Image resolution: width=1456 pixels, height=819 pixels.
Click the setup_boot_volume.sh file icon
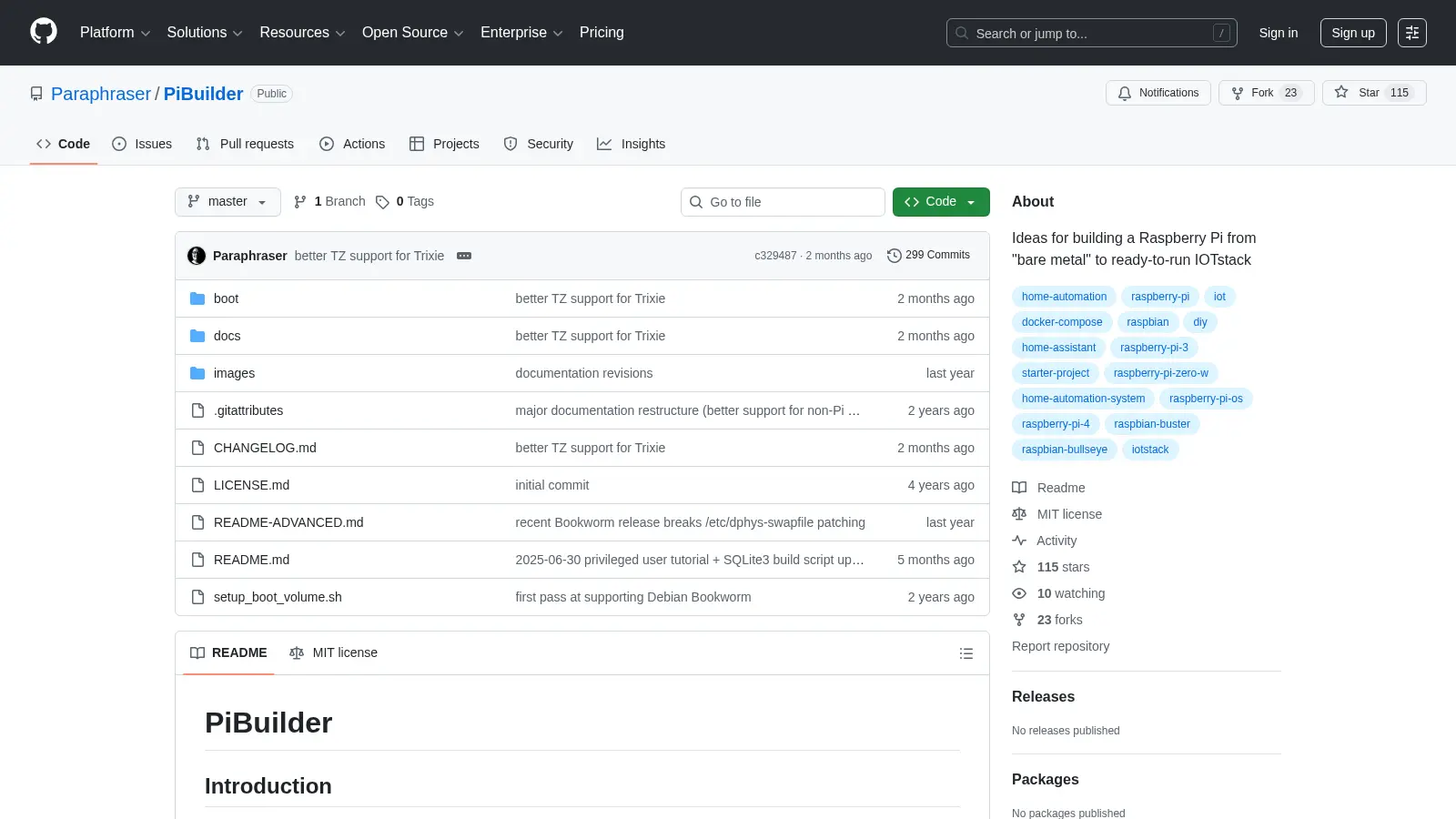click(x=197, y=597)
